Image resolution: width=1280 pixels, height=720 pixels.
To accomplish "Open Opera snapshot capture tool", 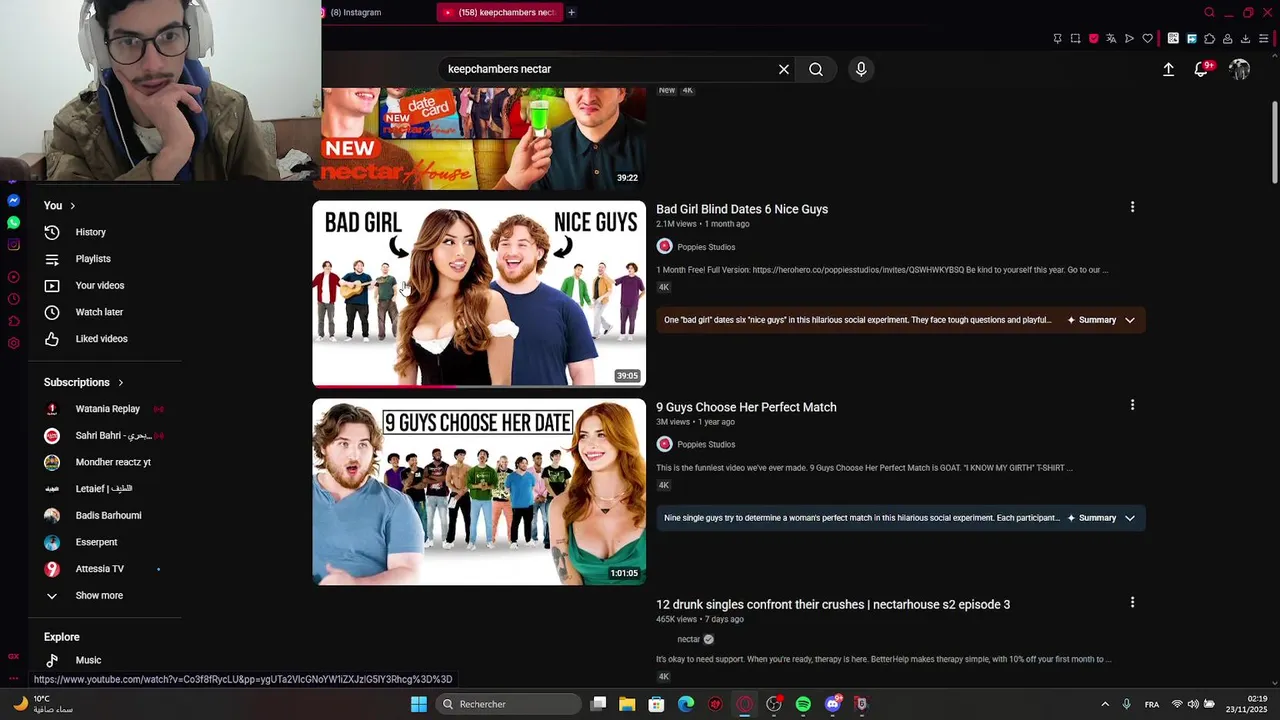I will pyautogui.click(x=1075, y=39).
